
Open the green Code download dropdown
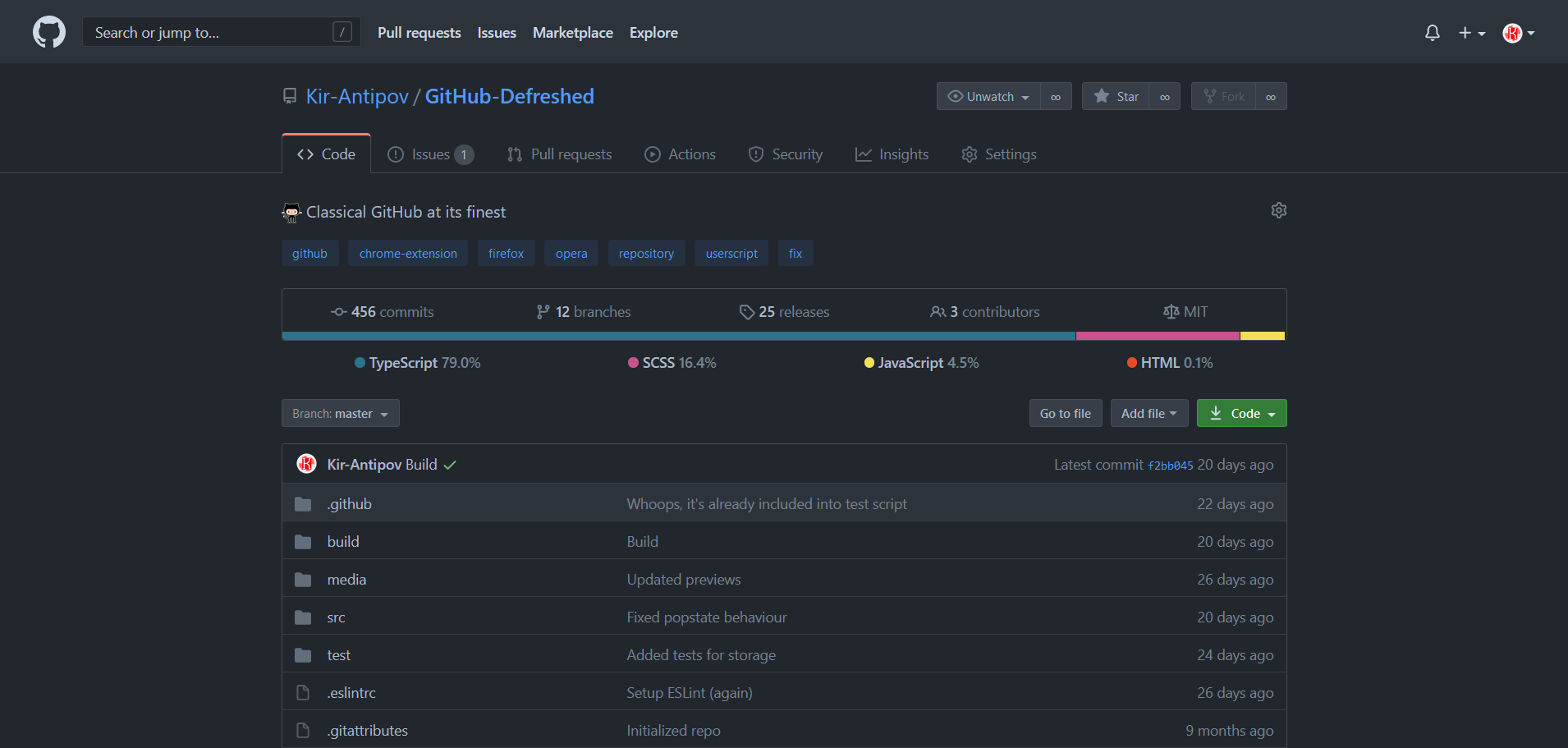click(x=1241, y=413)
